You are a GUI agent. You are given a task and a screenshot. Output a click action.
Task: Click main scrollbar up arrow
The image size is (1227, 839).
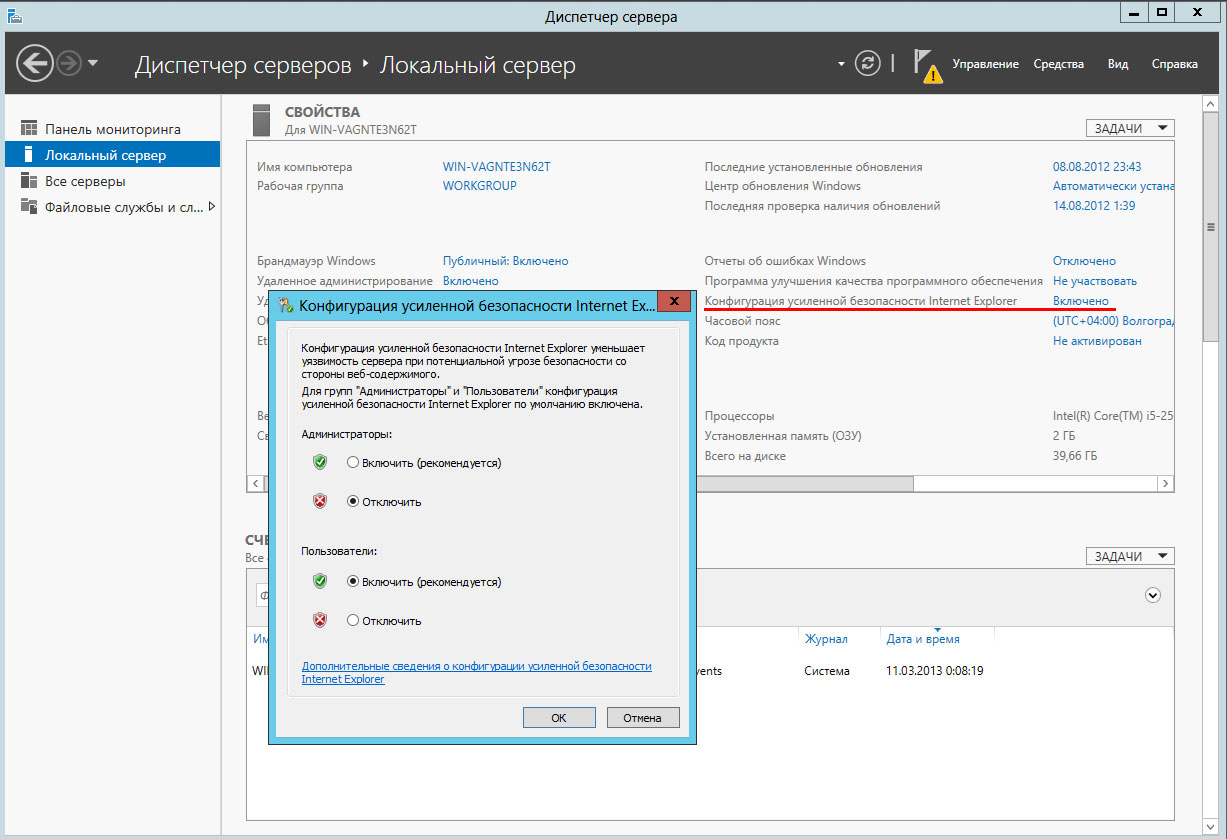[x=1211, y=104]
